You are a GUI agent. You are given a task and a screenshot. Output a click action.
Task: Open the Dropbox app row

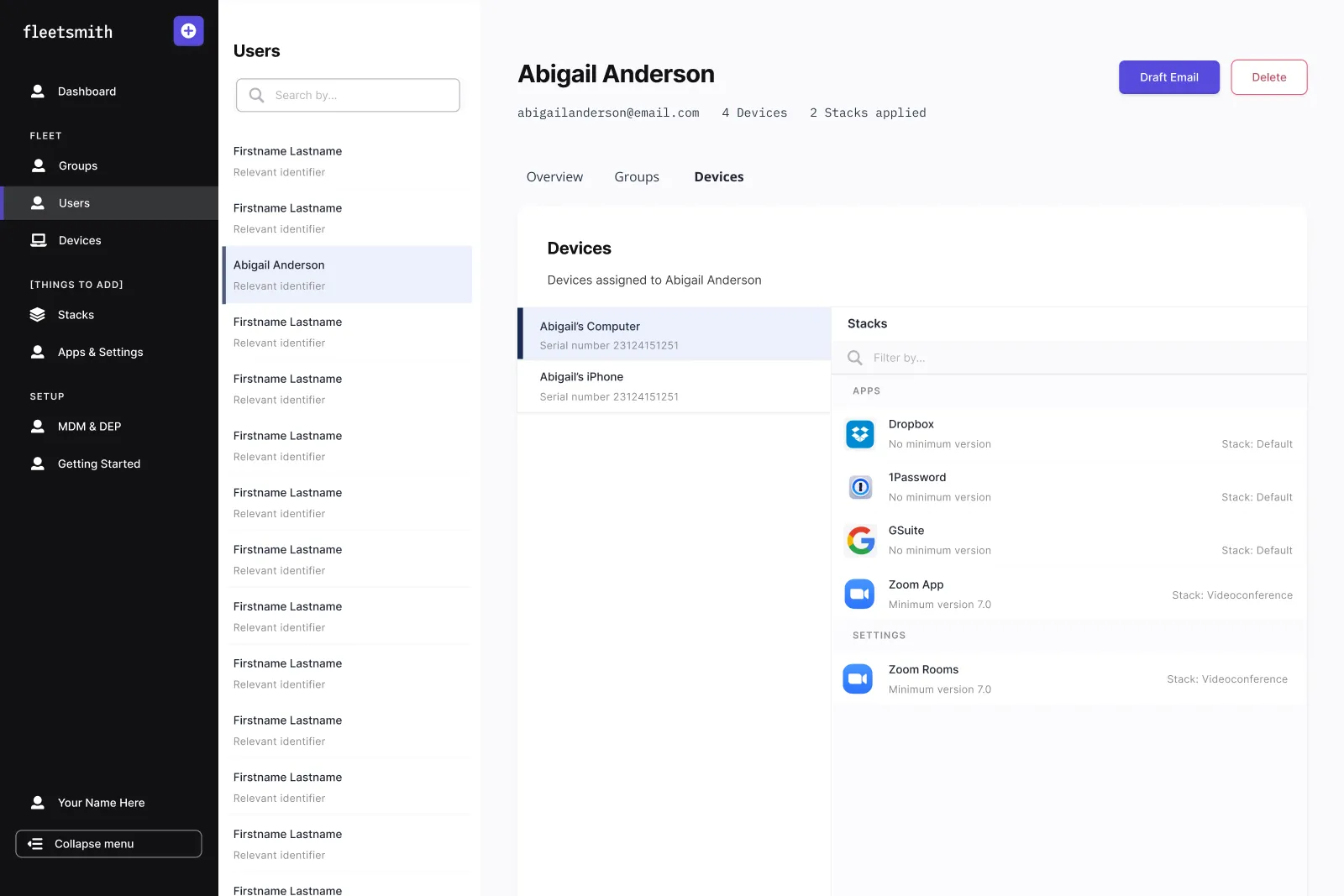[x=1069, y=434]
